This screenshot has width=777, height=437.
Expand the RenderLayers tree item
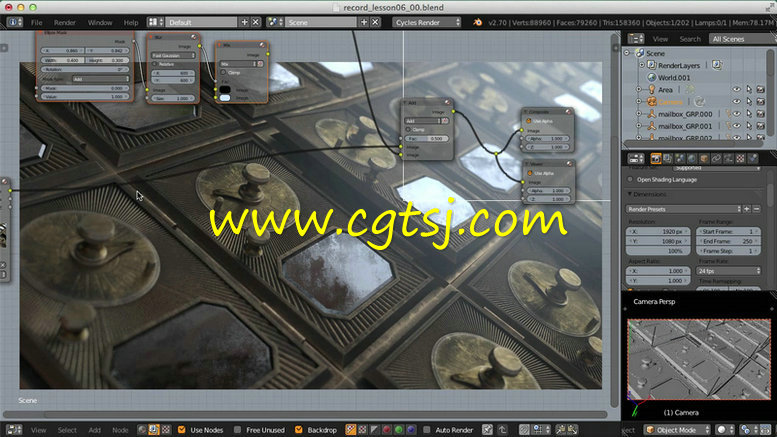641,65
